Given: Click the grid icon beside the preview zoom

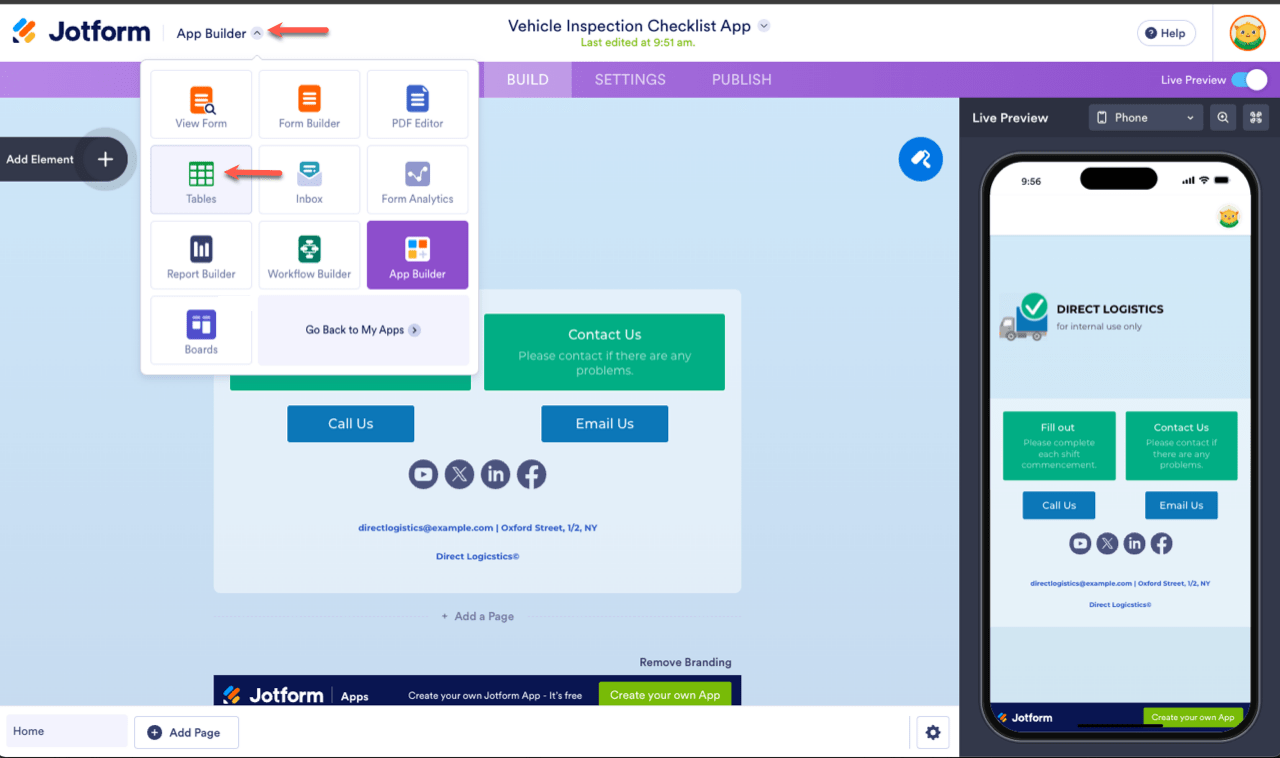Looking at the screenshot, I should (1256, 118).
